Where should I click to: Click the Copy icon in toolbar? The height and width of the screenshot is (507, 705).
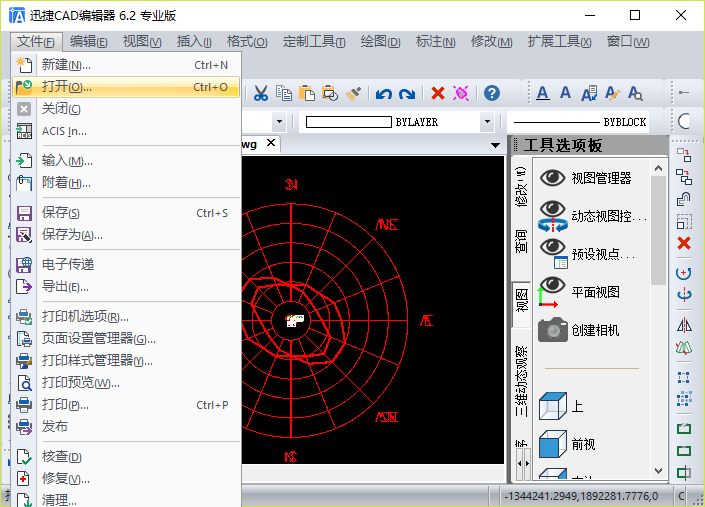click(x=284, y=93)
